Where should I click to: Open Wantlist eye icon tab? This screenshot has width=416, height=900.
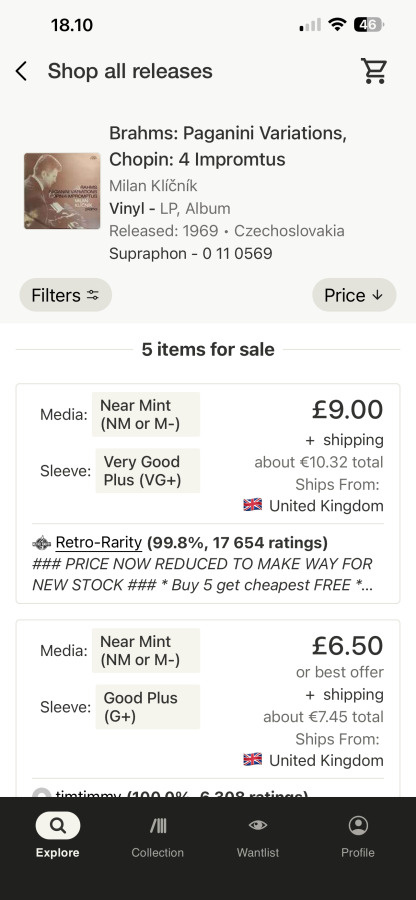(258, 825)
